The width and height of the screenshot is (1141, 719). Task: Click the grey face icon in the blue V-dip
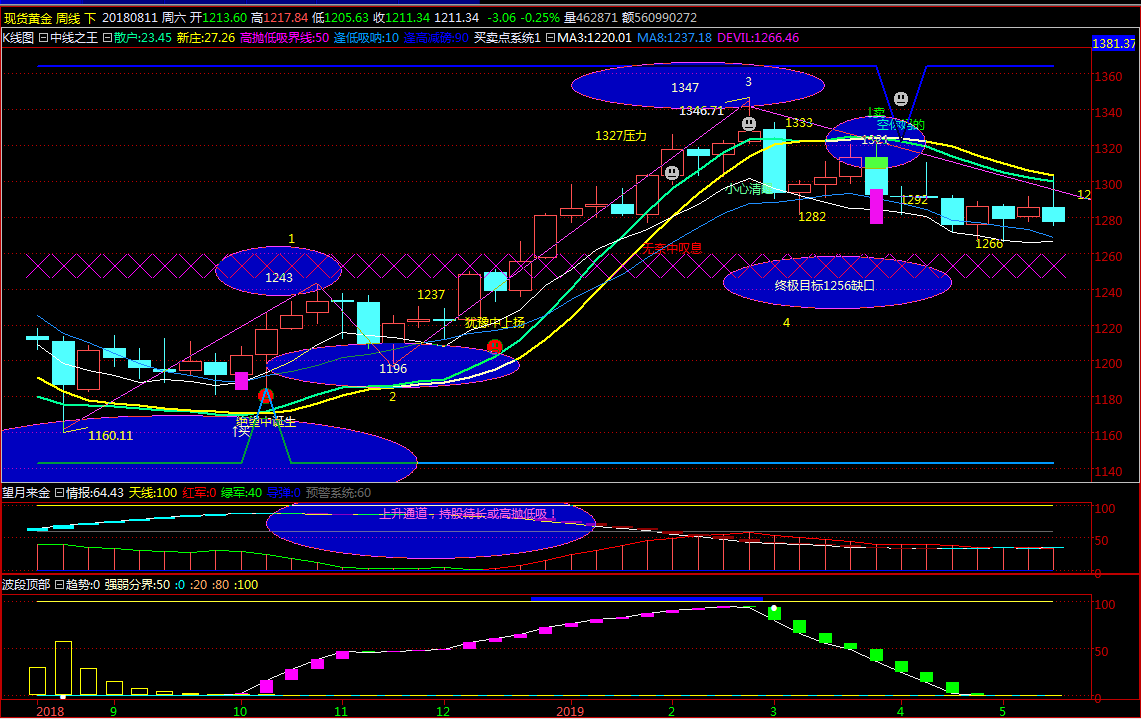click(901, 99)
